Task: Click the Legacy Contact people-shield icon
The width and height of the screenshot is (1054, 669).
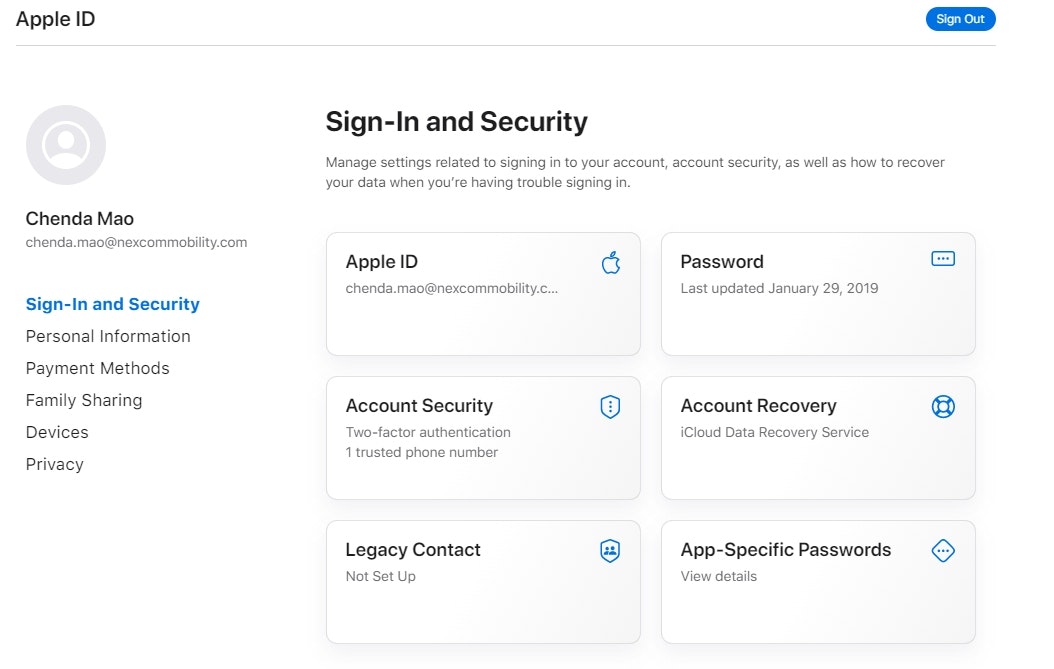Action: [x=610, y=550]
